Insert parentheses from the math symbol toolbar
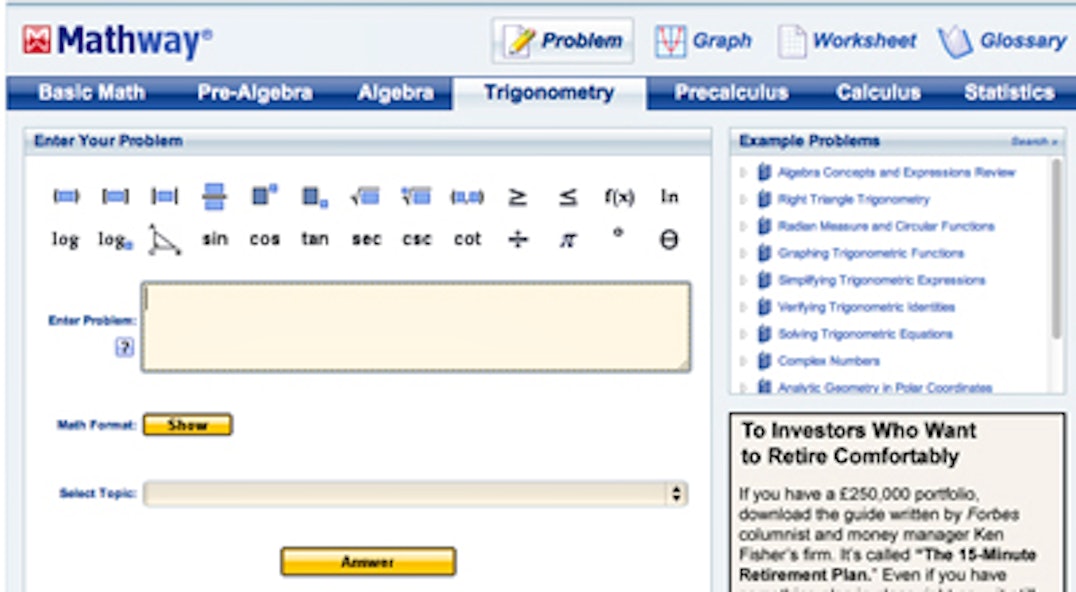Viewport: 1076px width, 592px height. pyautogui.click(x=66, y=197)
